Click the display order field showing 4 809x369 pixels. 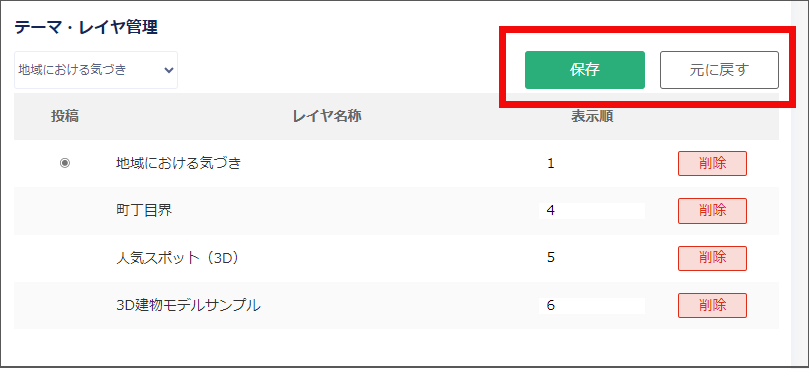click(592, 211)
